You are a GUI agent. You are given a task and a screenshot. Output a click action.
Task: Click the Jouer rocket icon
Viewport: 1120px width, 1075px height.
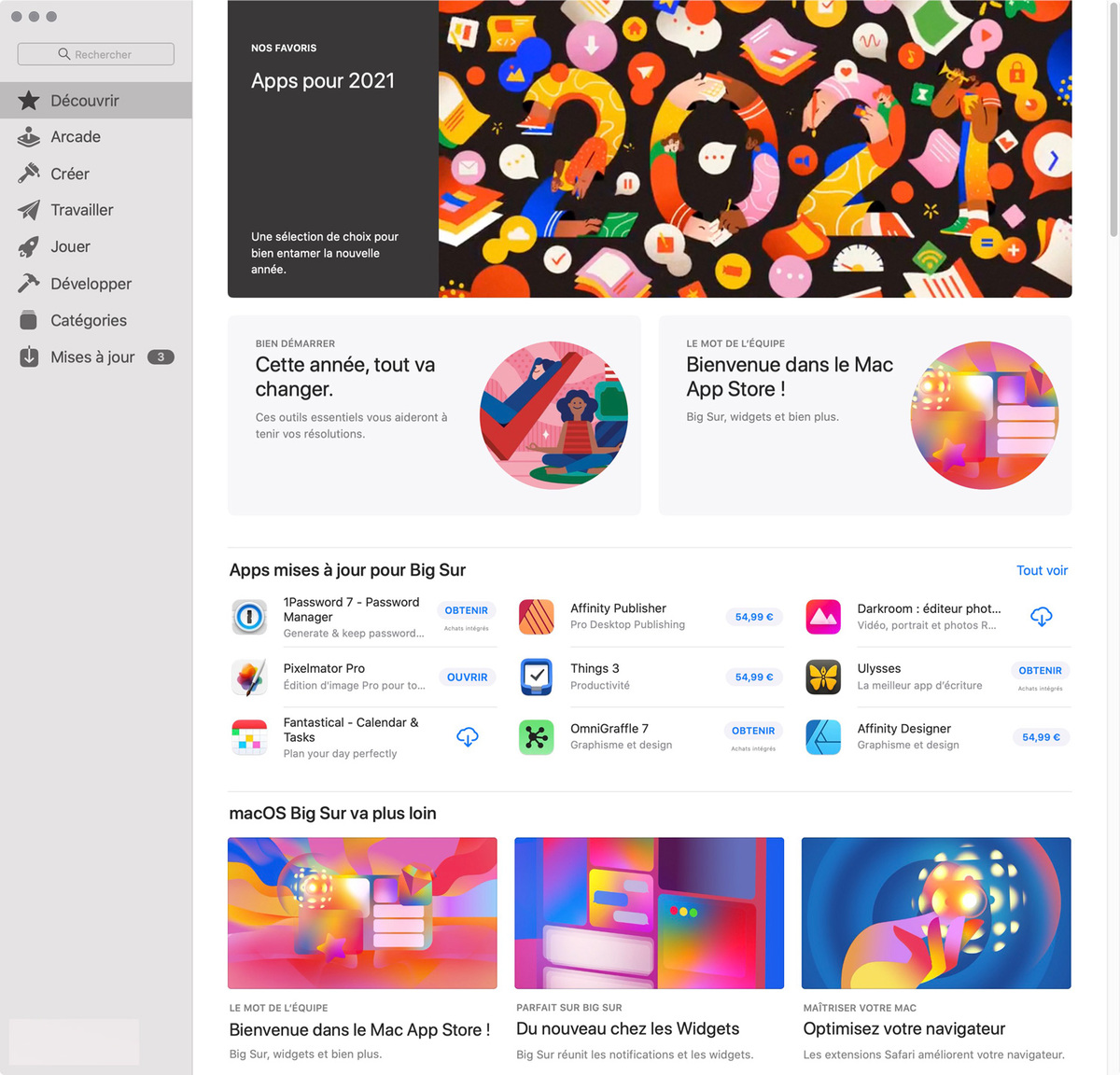point(29,247)
